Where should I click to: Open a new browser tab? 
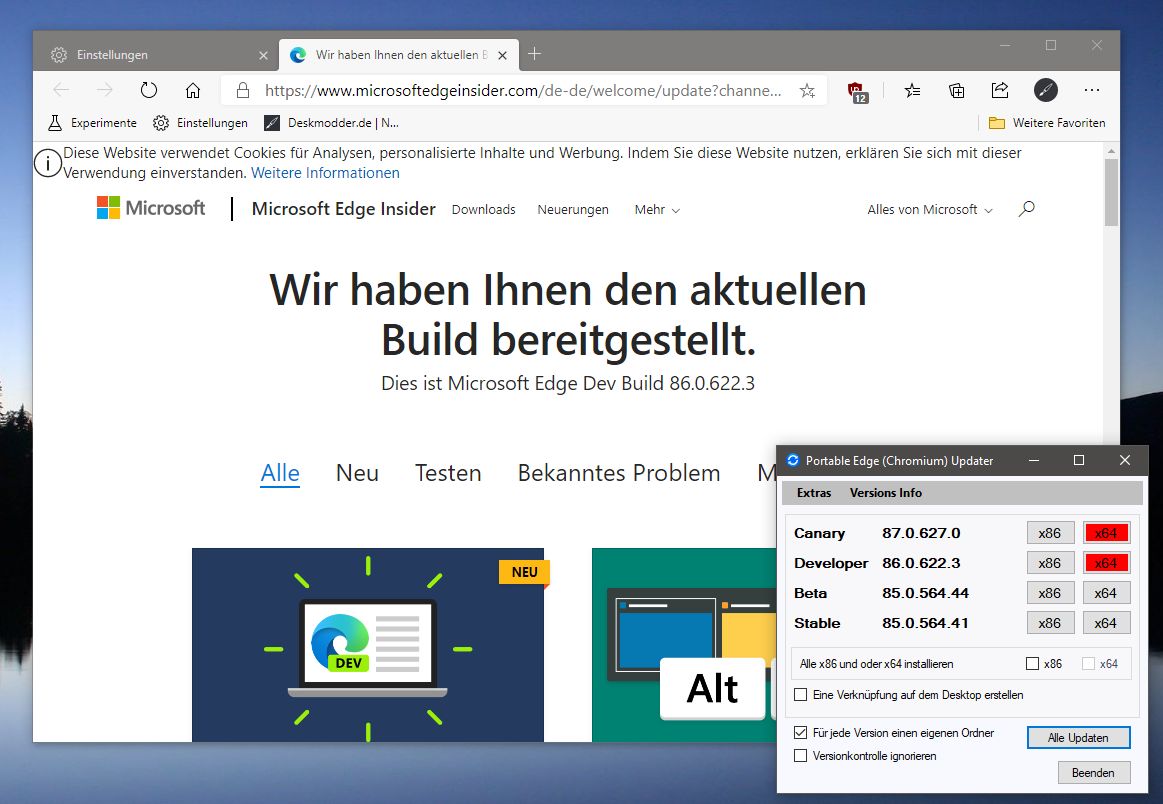coord(534,53)
